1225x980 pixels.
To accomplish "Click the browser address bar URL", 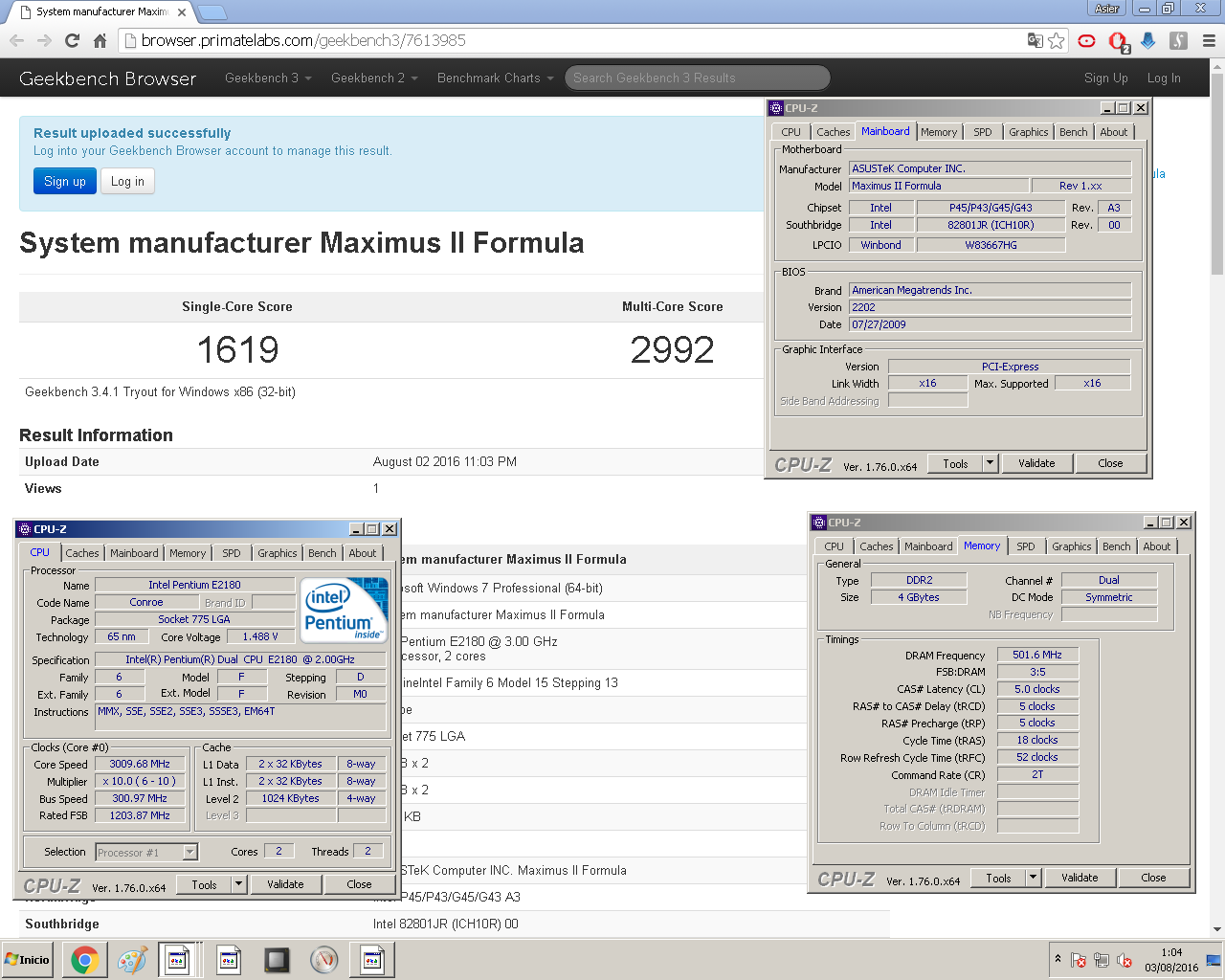I will [303, 40].
